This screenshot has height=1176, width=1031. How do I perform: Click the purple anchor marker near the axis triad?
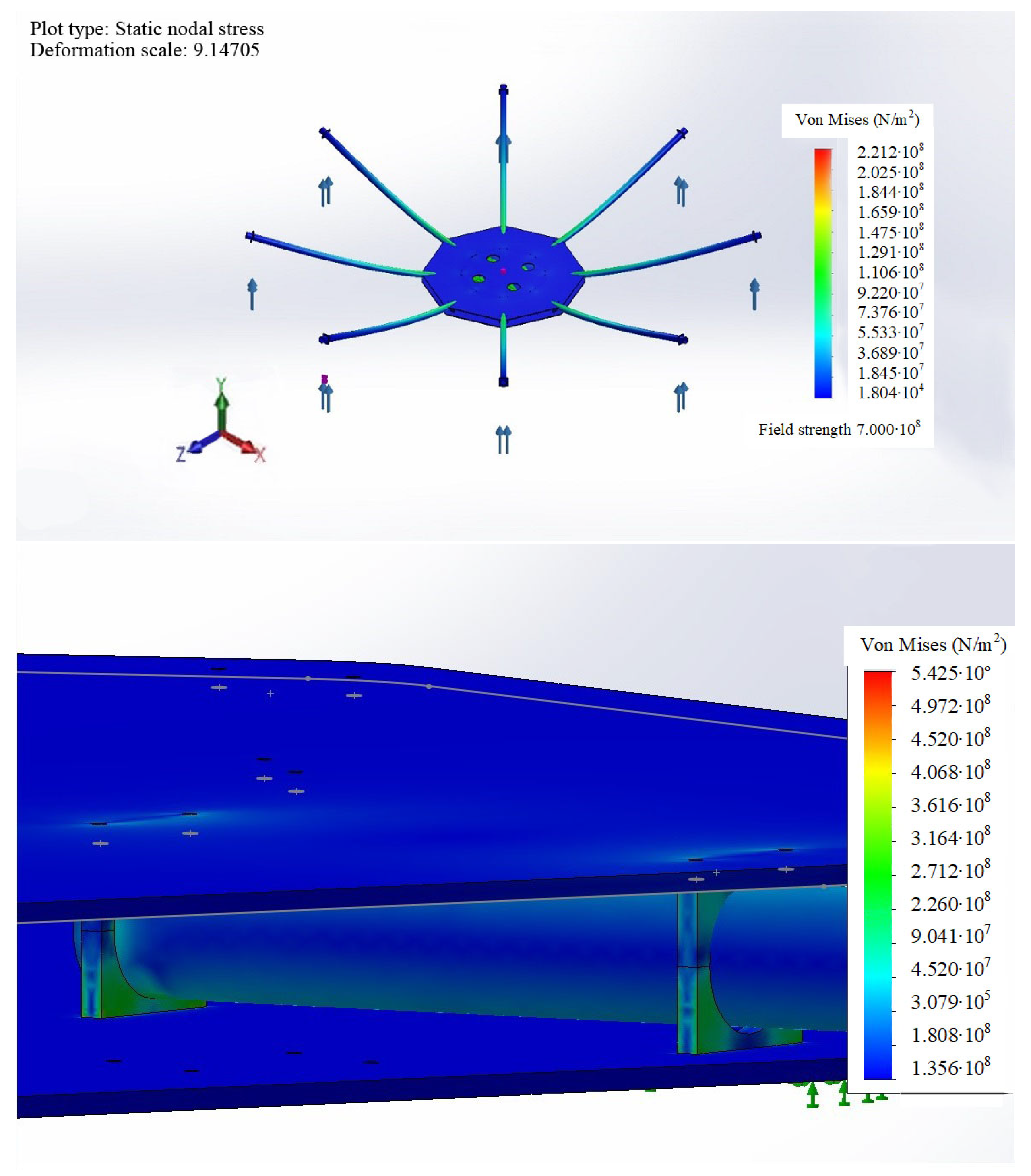point(326,380)
